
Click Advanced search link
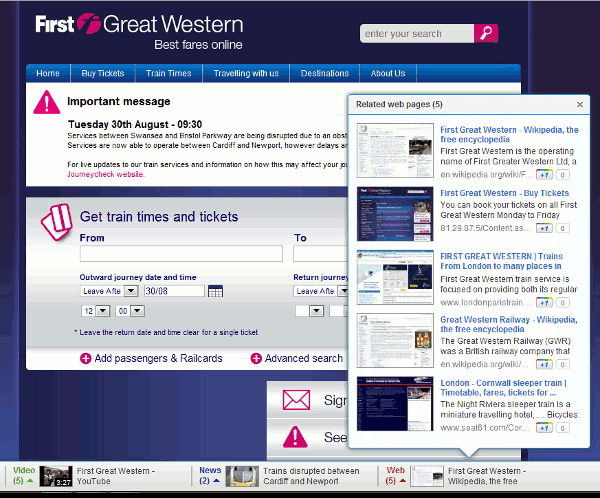pyautogui.click(x=304, y=359)
